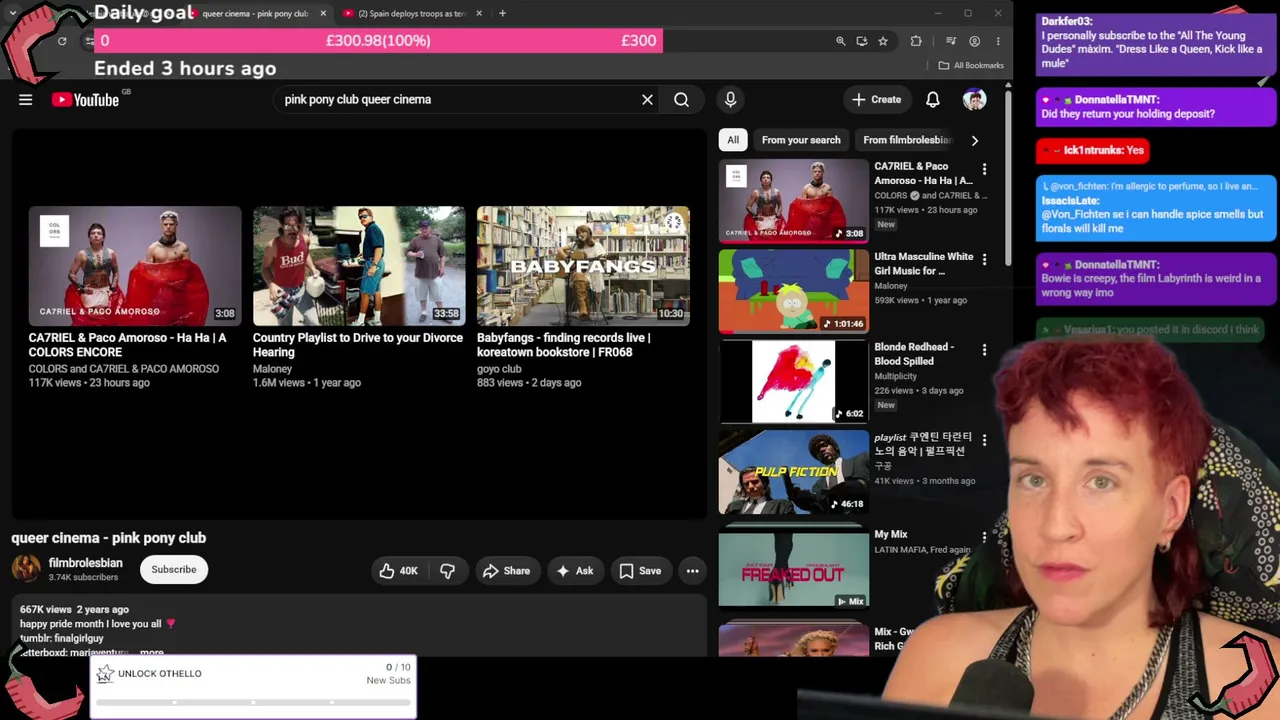
Task: Open options for Ultra Masculine White Girl video
Action: (984, 259)
